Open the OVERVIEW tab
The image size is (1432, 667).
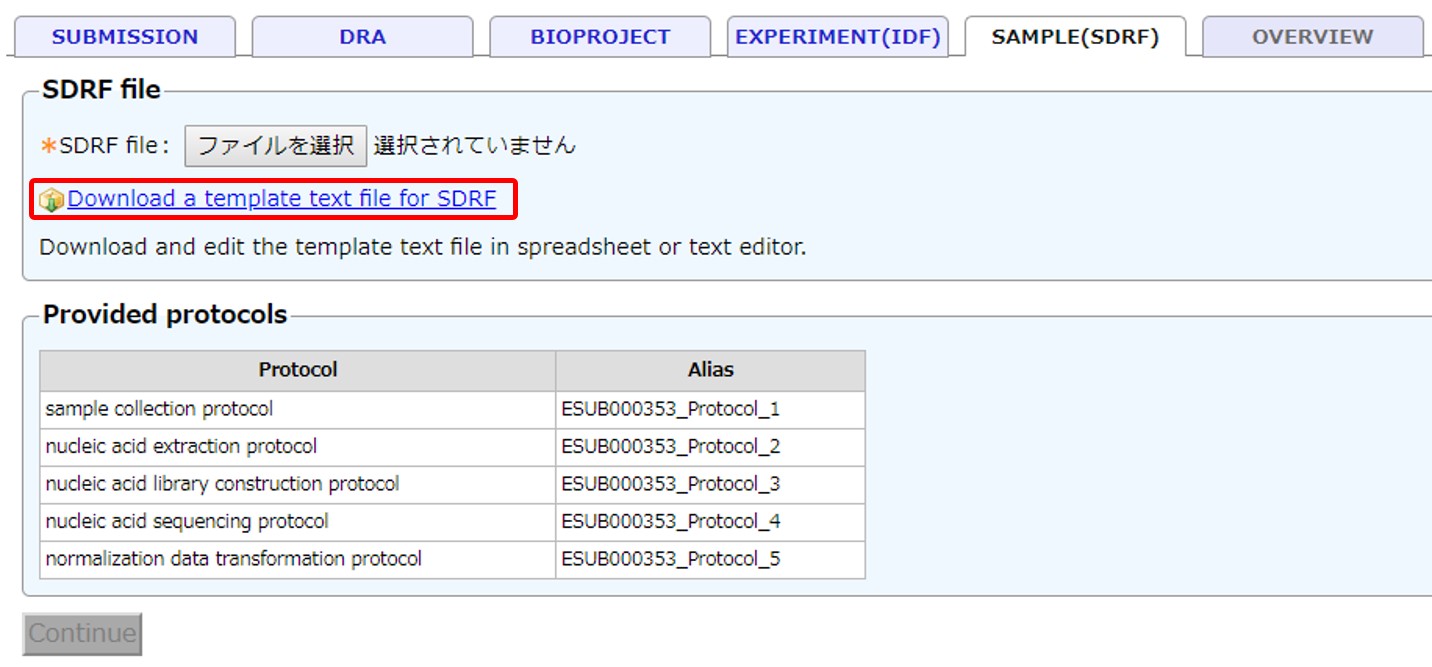coord(1312,37)
